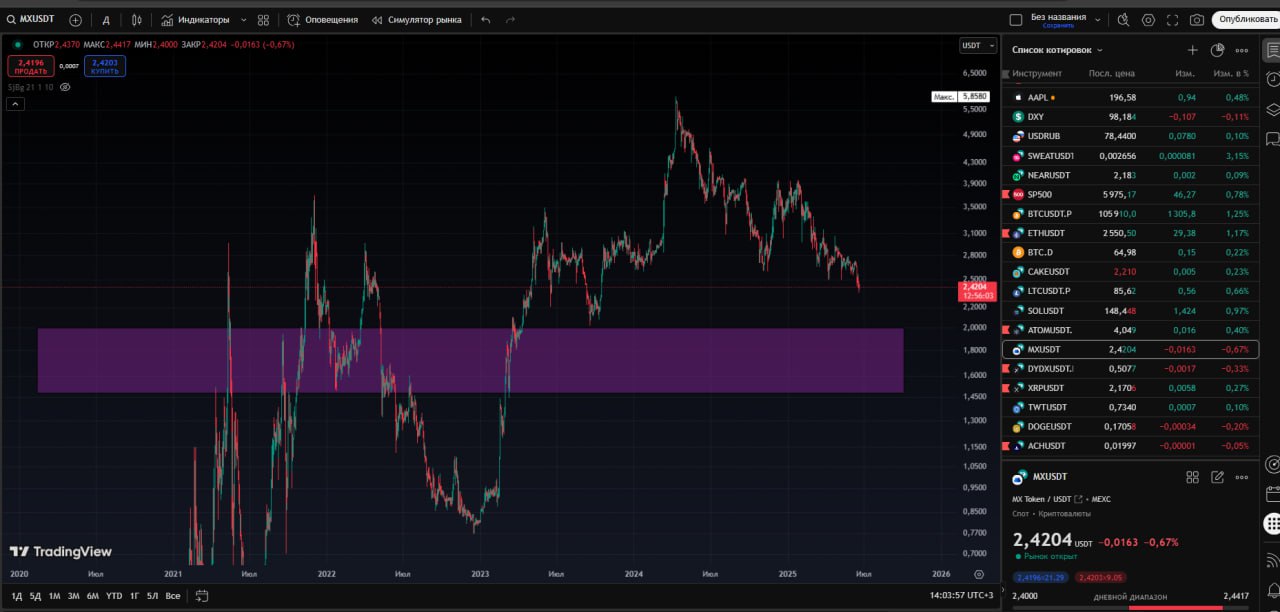
Task: Enter fullscreen mode
Action: click(1172, 20)
